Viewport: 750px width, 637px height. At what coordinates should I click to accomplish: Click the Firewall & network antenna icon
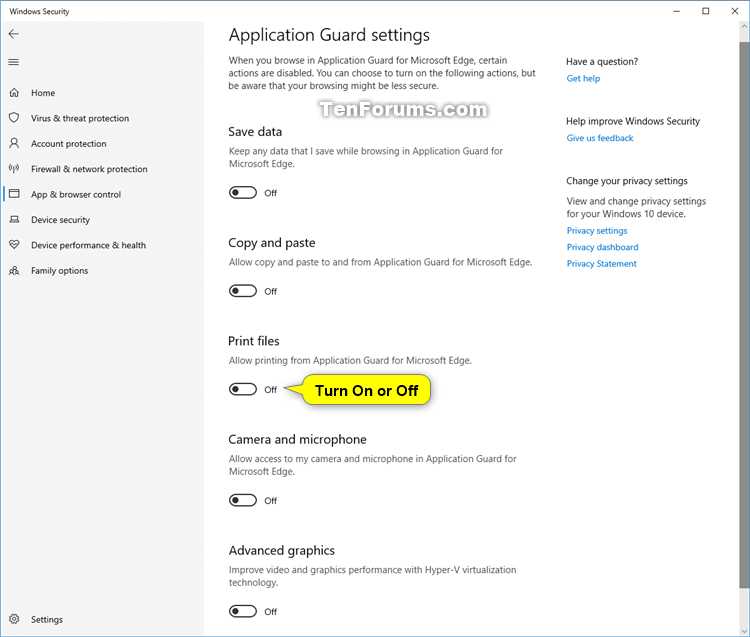[14, 168]
